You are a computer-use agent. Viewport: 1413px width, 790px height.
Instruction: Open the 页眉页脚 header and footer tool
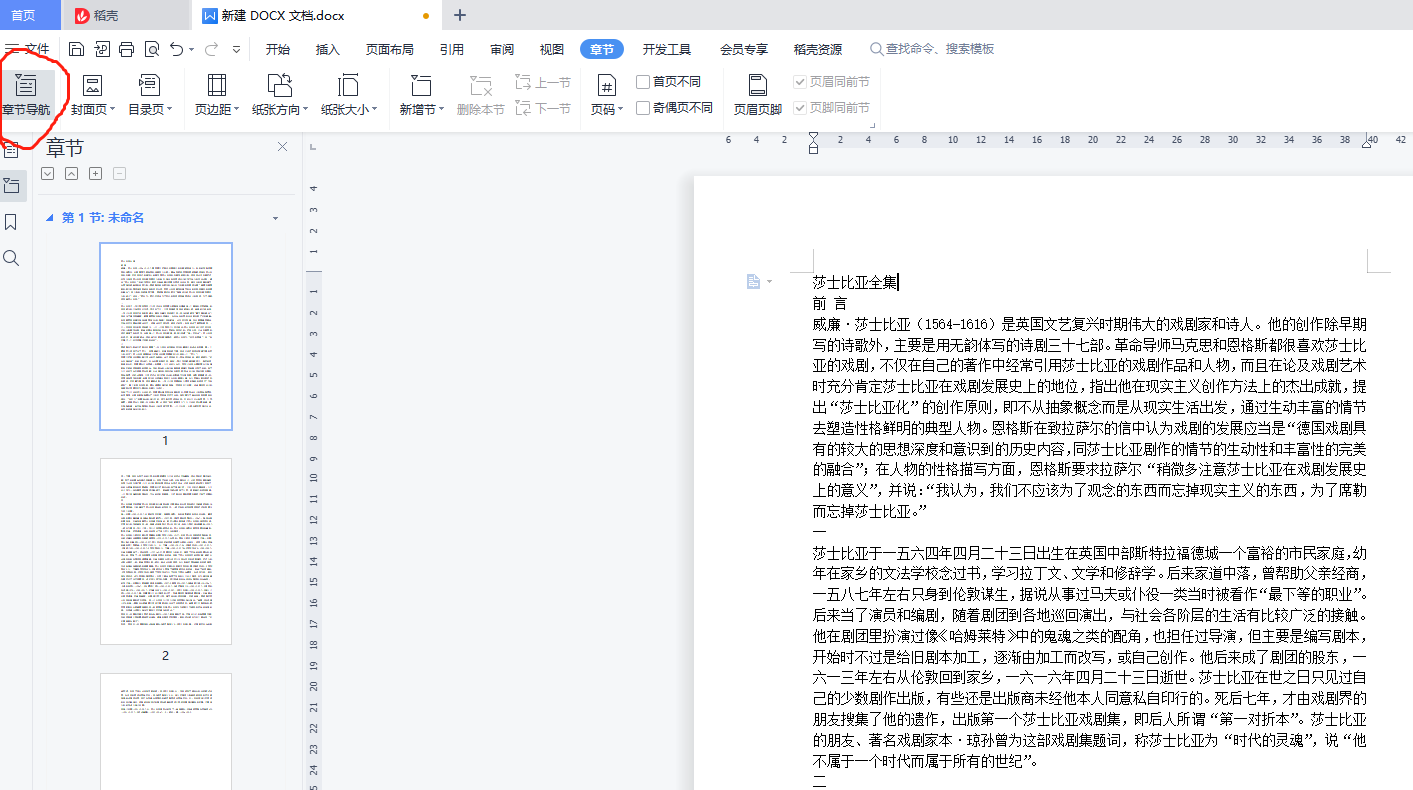click(x=757, y=94)
